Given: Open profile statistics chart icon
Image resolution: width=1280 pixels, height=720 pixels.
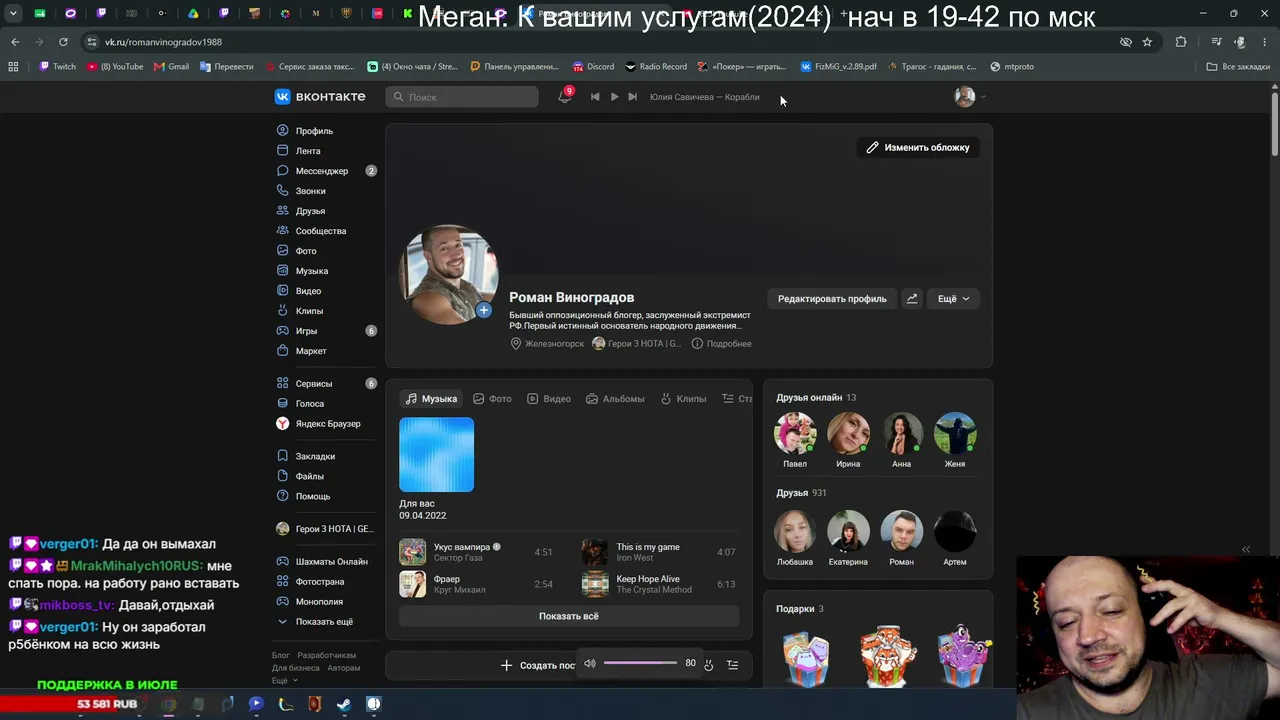Looking at the screenshot, I should coord(912,298).
